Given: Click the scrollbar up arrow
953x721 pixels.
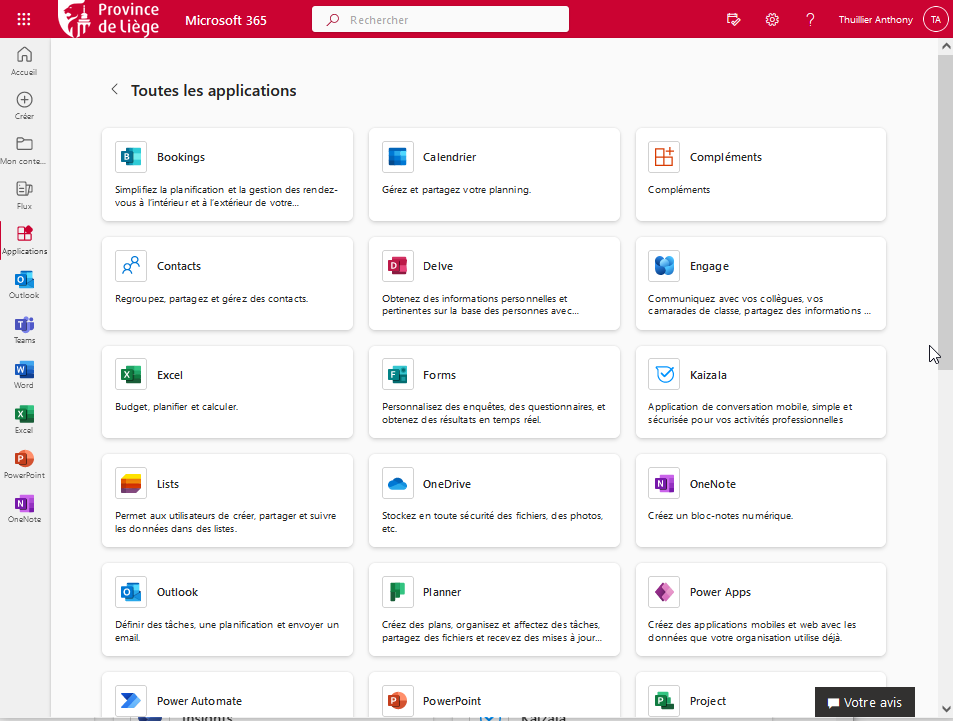Looking at the screenshot, I should (x=946, y=46).
